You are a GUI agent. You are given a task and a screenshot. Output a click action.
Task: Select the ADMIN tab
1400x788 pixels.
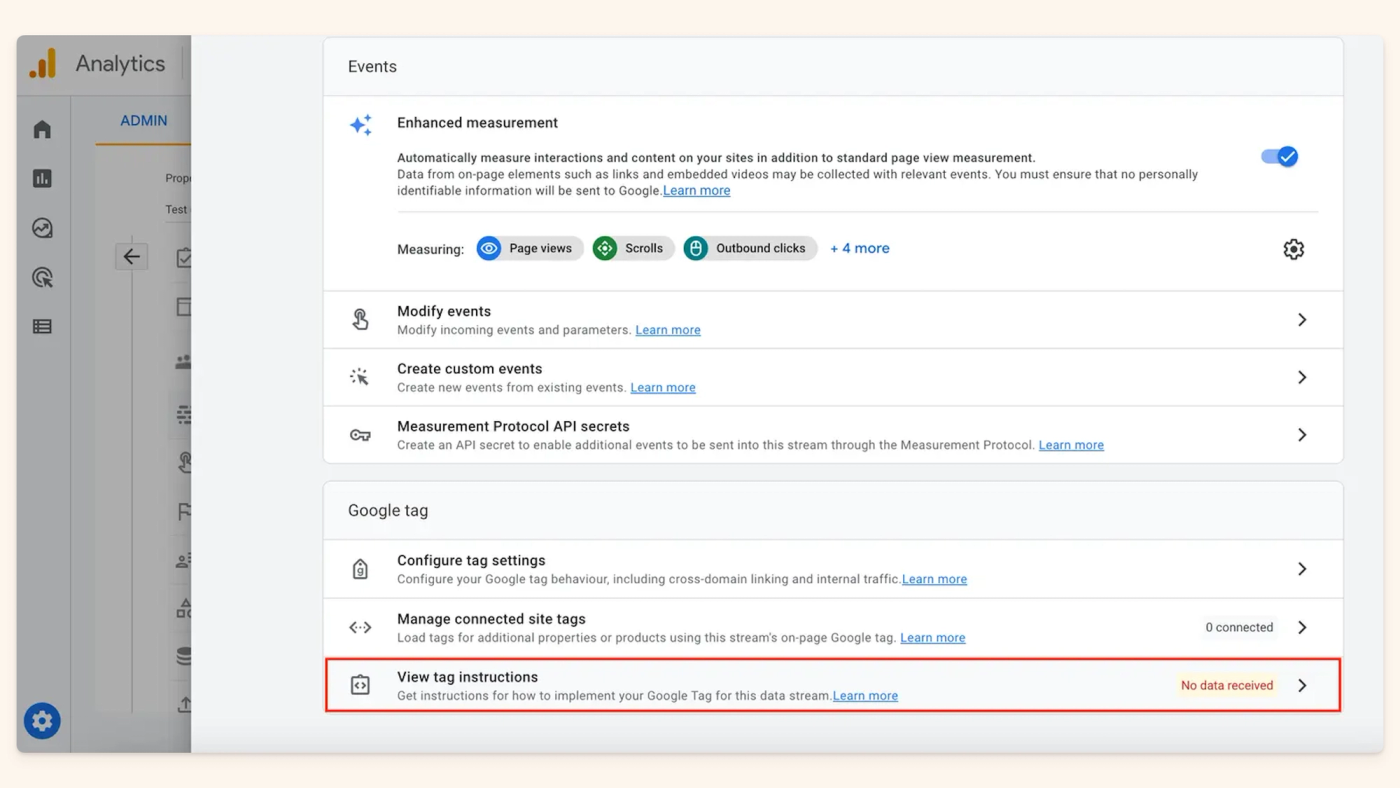coord(144,121)
